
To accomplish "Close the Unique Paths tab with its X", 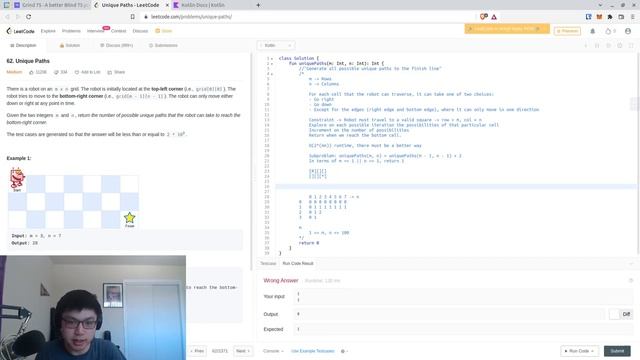I will pos(167,5).
